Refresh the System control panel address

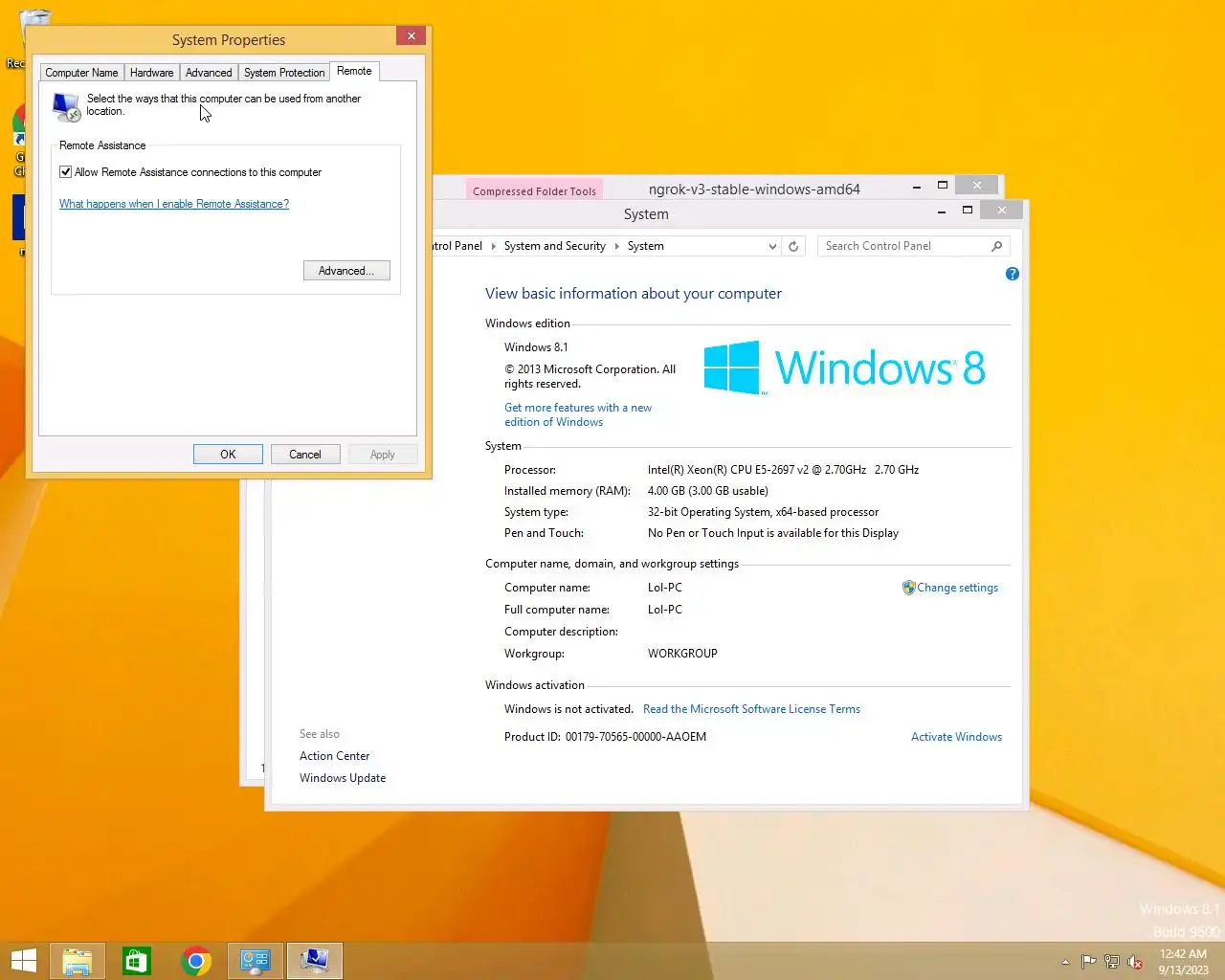(793, 246)
